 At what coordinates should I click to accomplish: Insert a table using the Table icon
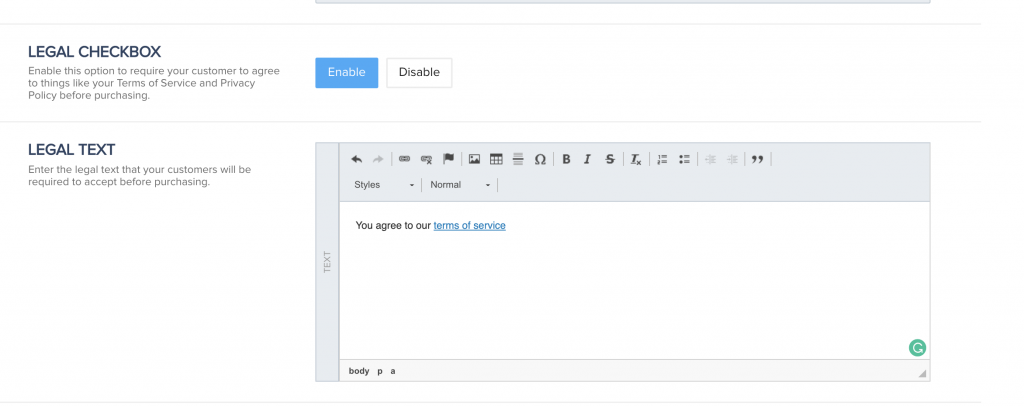496,159
